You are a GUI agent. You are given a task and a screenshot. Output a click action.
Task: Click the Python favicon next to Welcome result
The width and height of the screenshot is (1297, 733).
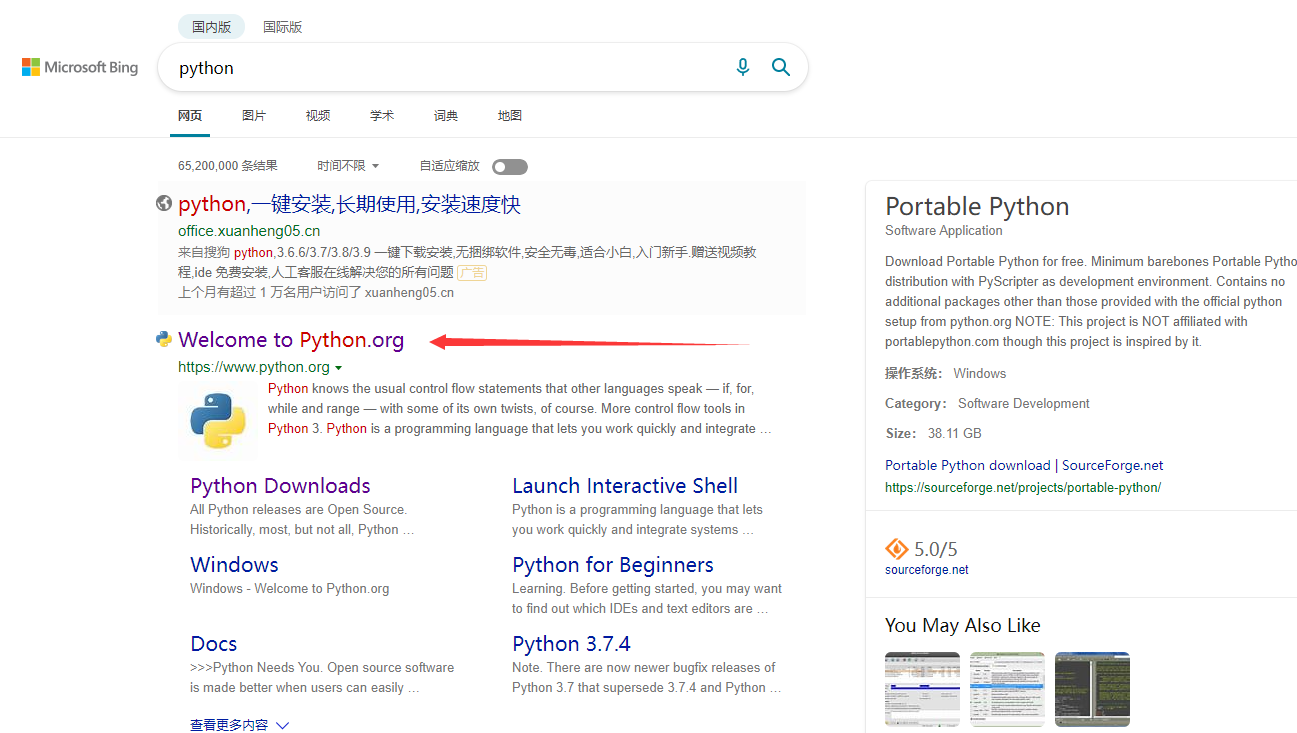coord(163,338)
